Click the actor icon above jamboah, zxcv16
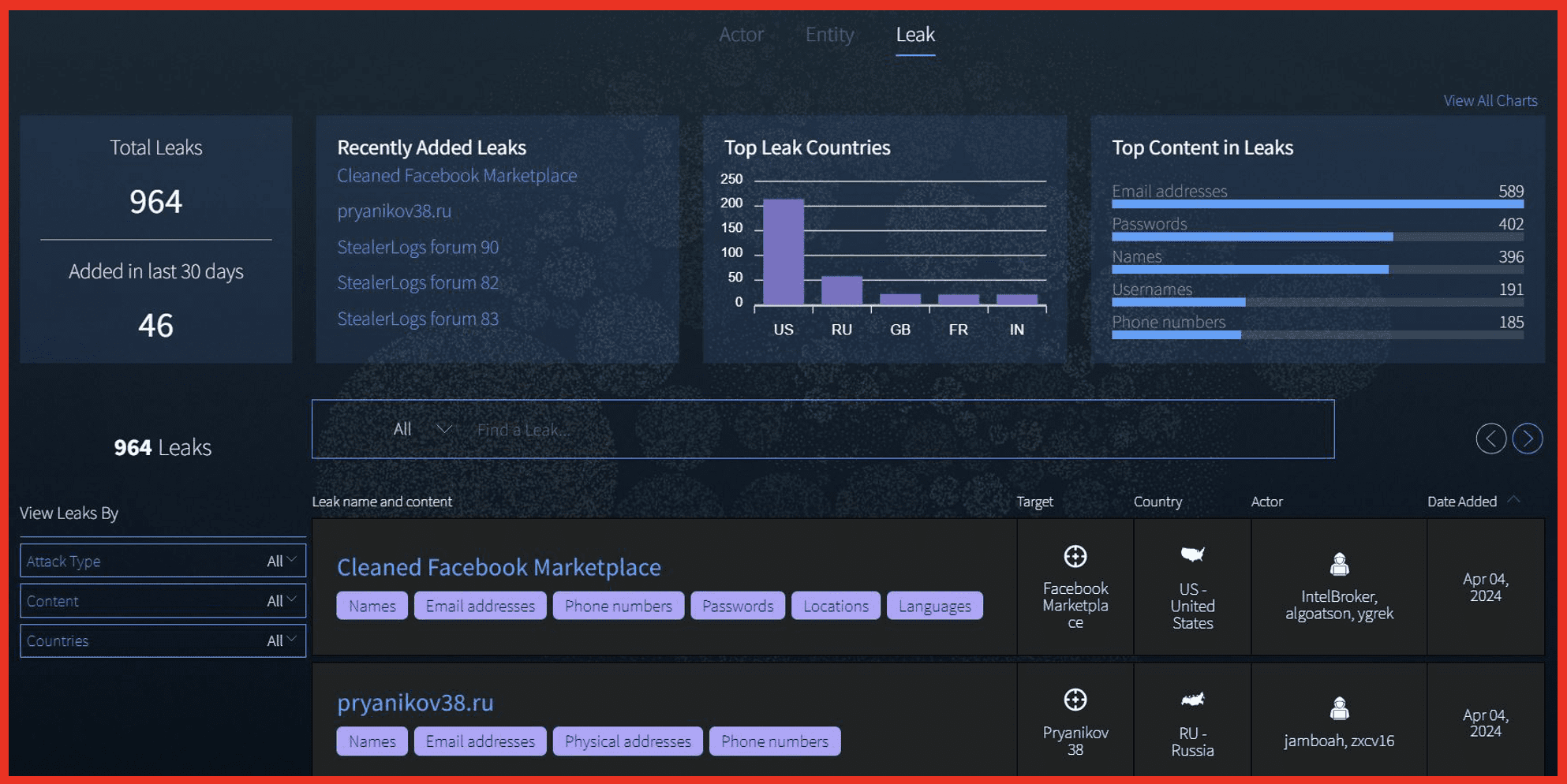The image size is (1567, 784). click(1338, 708)
